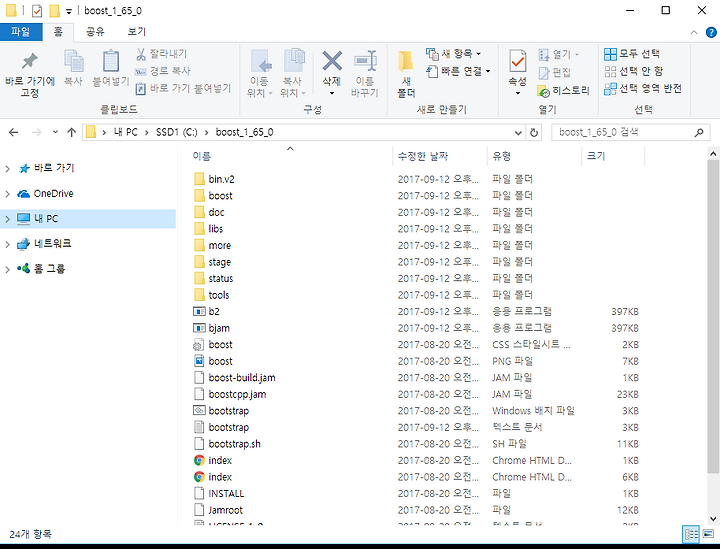The height and width of the screenshot is (549, 720).
Task: Switch to the Share (공유) ribbon tab
Action: [96, 32]
